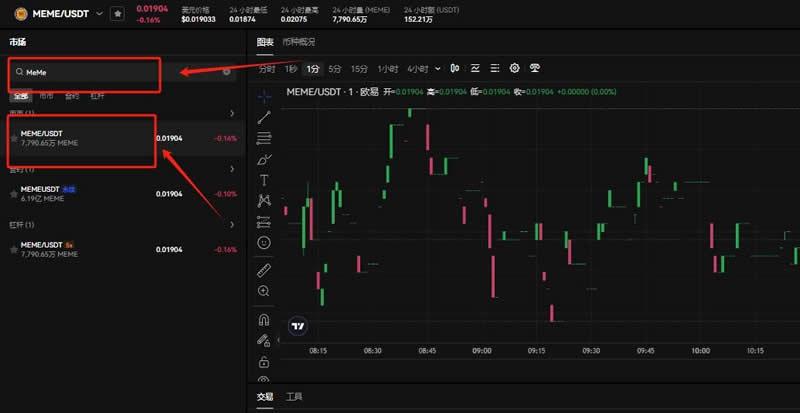800x413 pixels.
Task: Open the MEME/USDT pair dropdown arrow
Action: pos(99,14)
